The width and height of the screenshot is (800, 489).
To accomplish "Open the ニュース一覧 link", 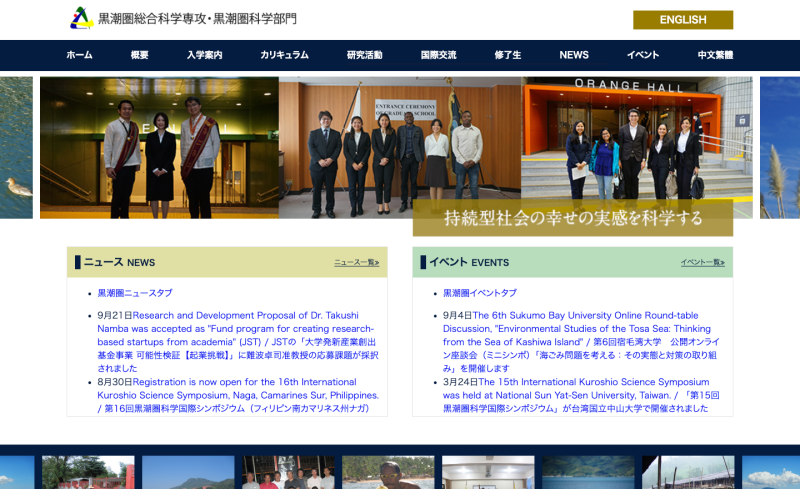I will 357,262.
